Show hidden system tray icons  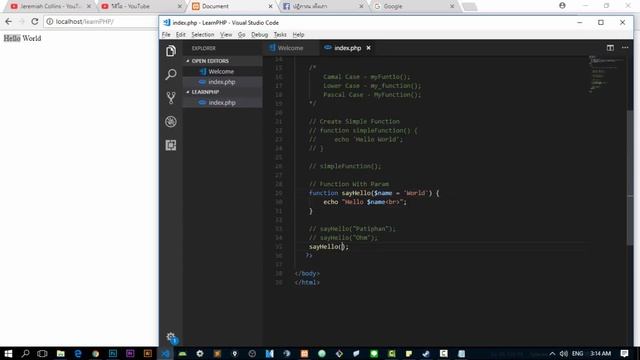(552, 353)
